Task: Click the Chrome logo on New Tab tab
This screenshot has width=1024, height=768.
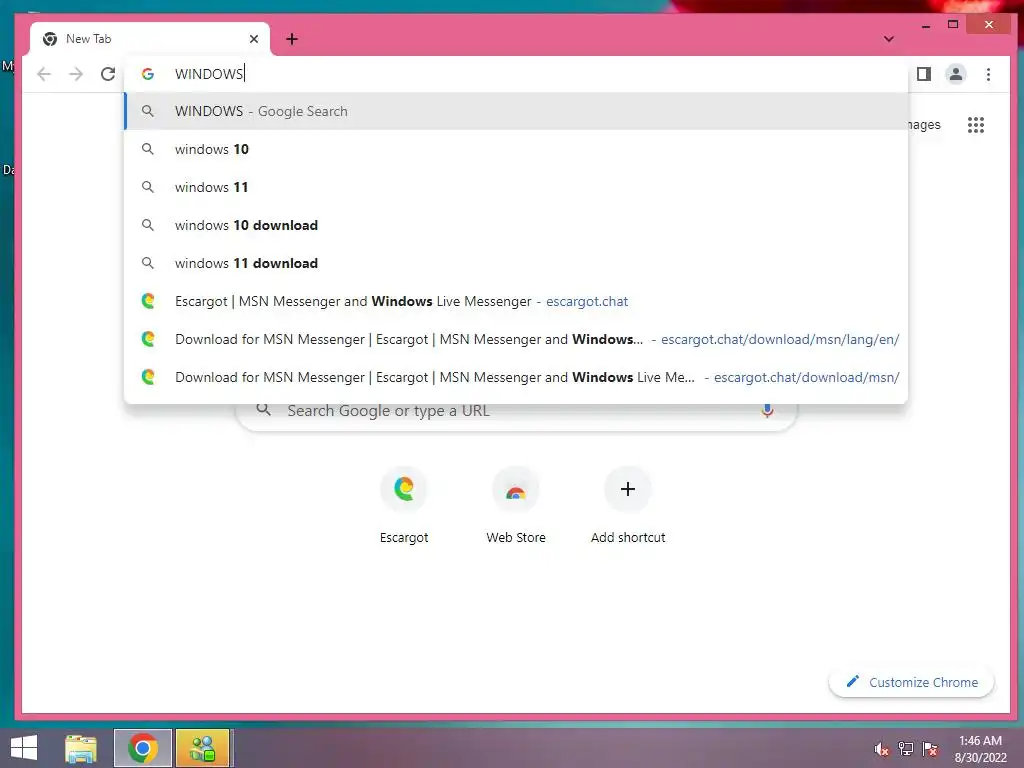Action: pos(50,39)
